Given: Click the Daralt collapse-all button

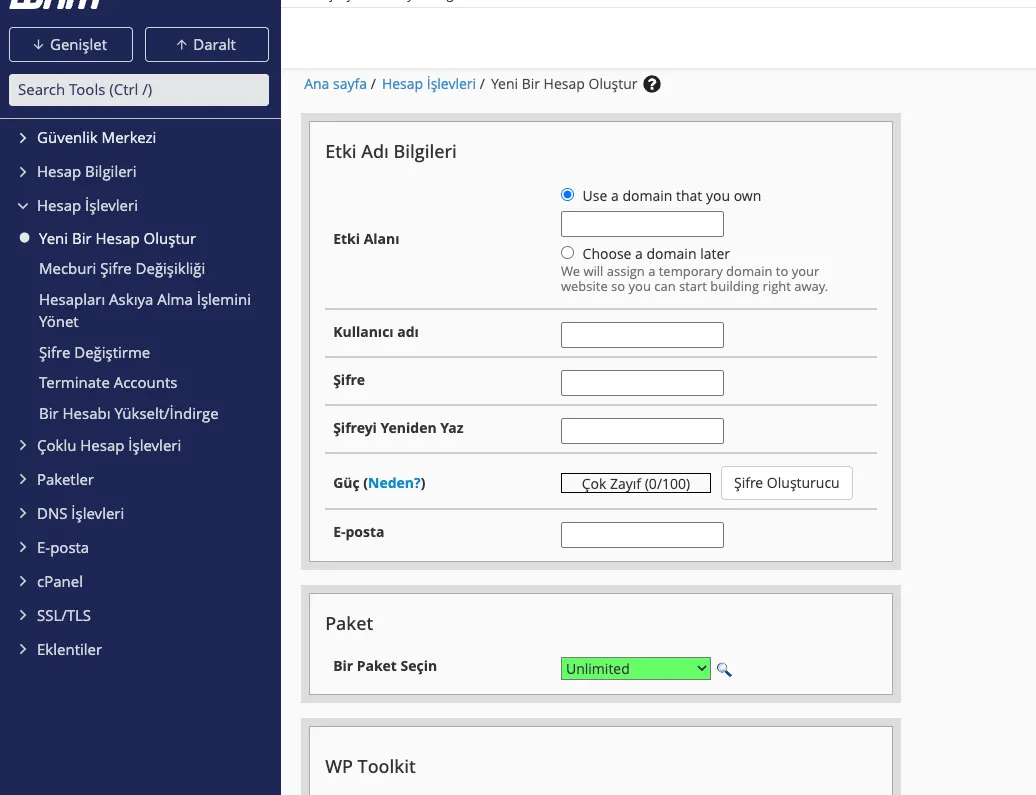Looking at the screenshot, I should point(207,45).
